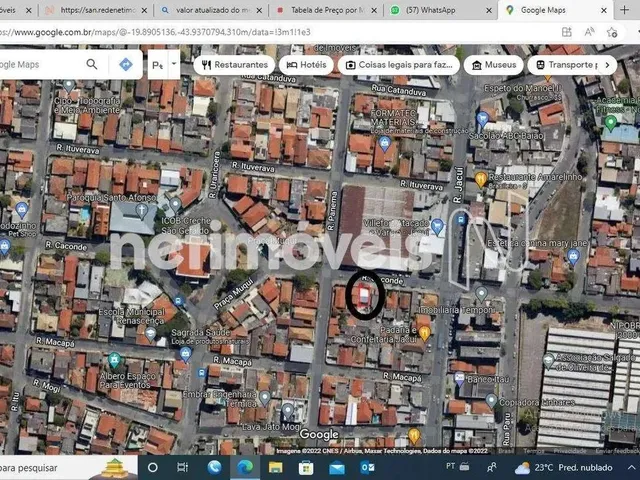Click the FORMATEC MATERIAIS shopping marker
This screenshot has width=640, height=480.
pos(384,143)
